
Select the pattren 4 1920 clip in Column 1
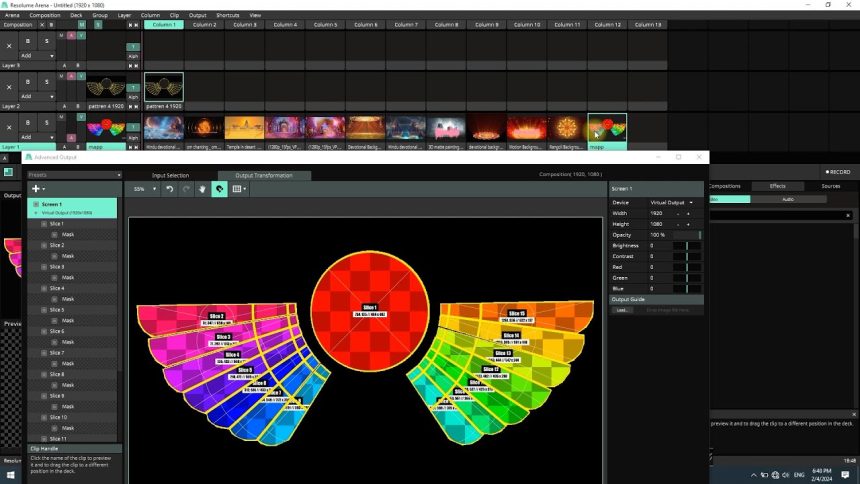point(164,87)
